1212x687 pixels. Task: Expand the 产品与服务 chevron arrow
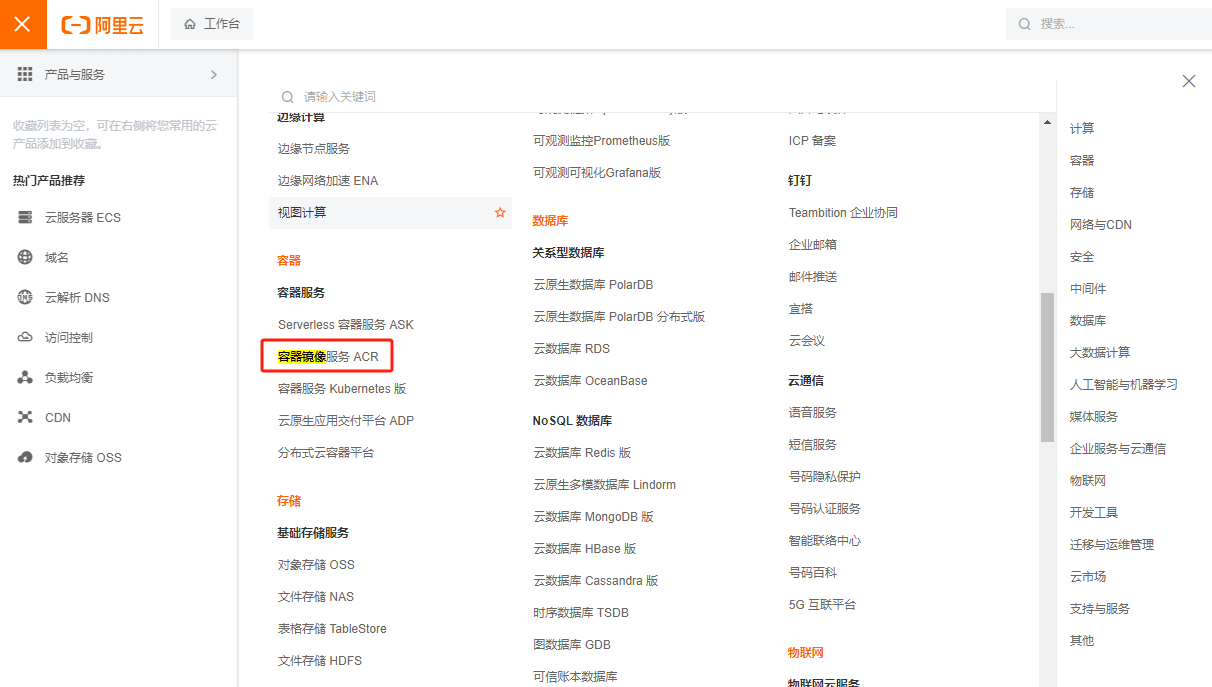[x=213, y=74]
